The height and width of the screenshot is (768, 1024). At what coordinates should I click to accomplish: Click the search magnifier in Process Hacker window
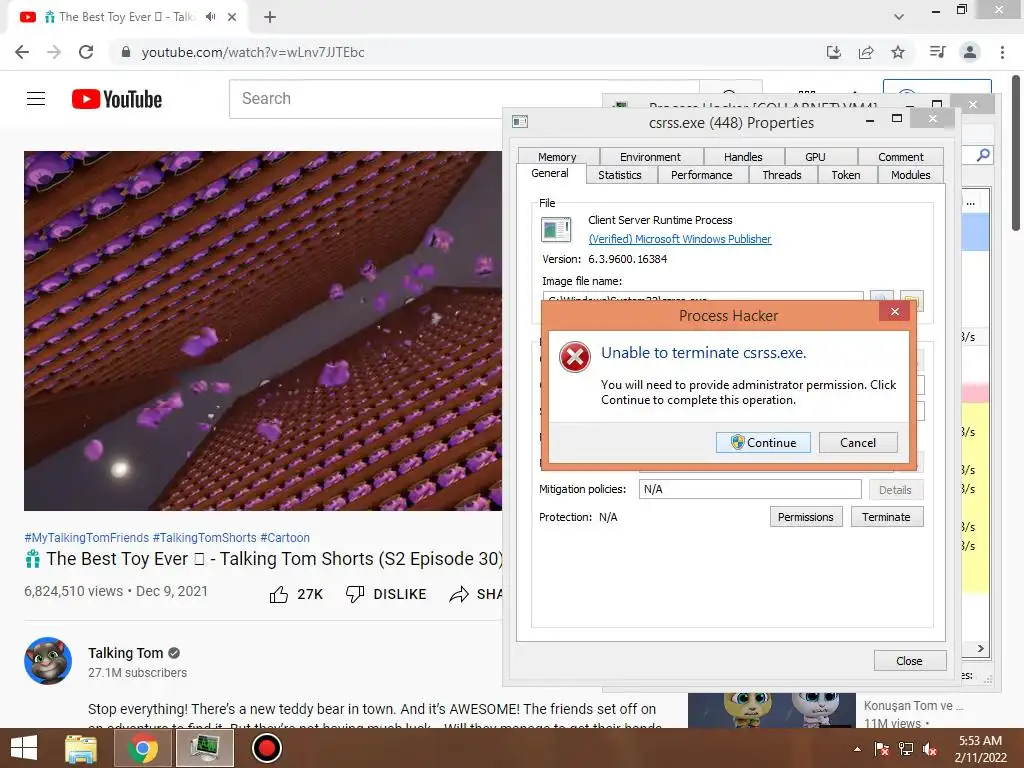coord(983,155)
